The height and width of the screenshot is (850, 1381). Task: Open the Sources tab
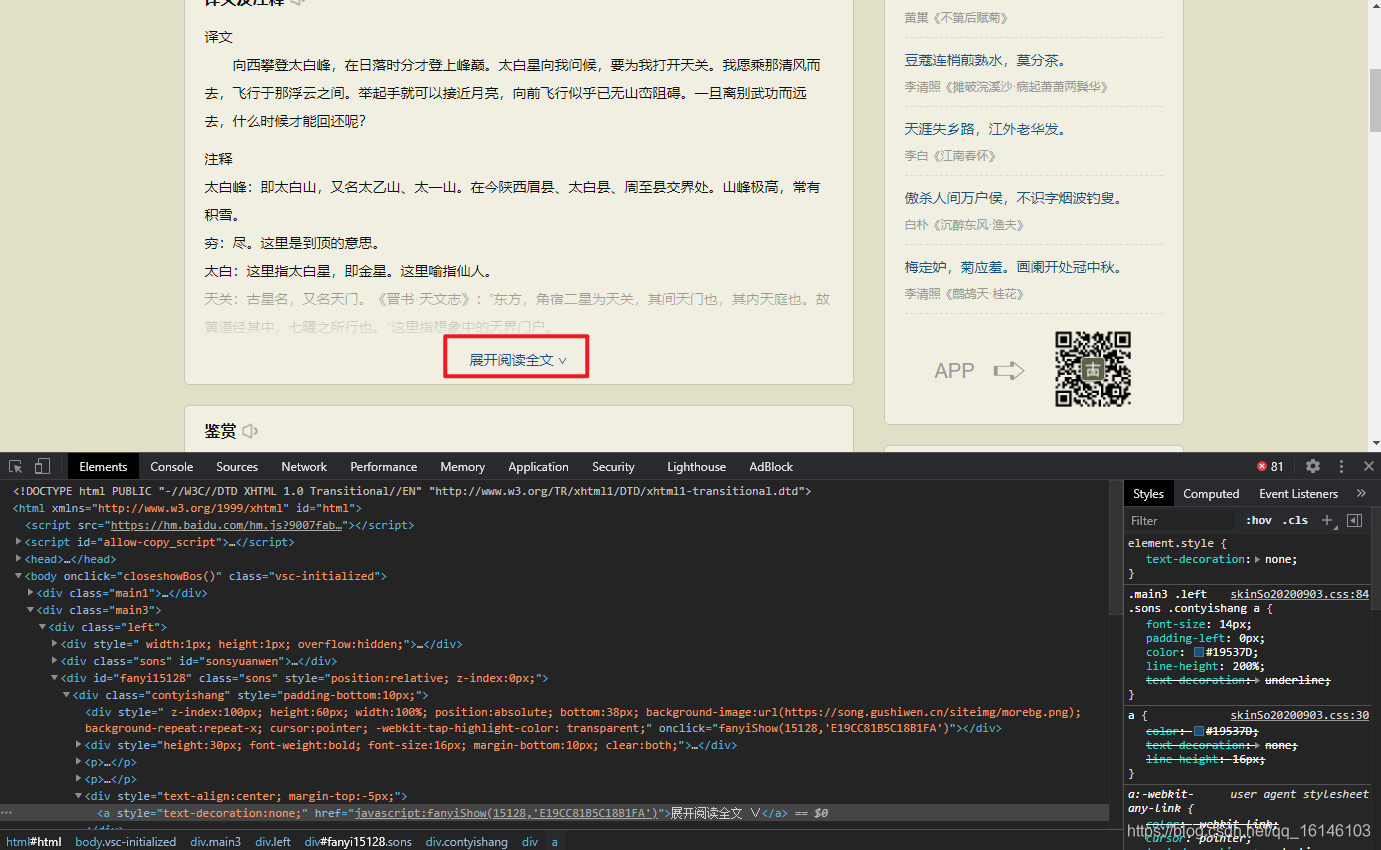pos(237,466)
